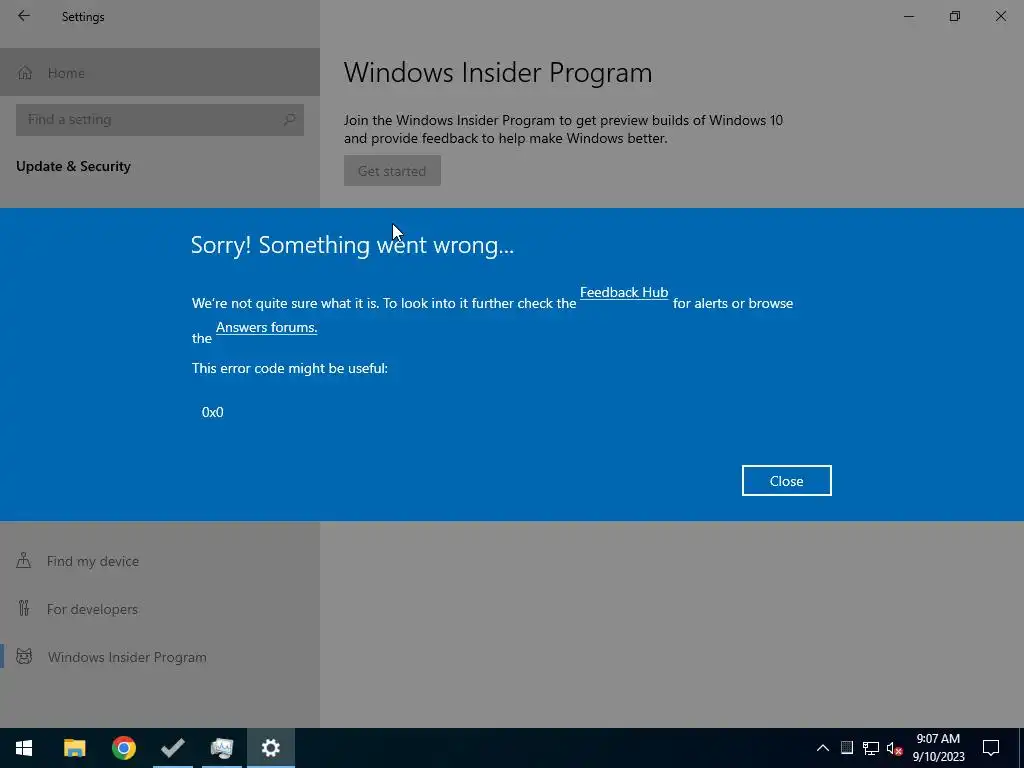Show hidden system tray icons

[x=823, y=748]
